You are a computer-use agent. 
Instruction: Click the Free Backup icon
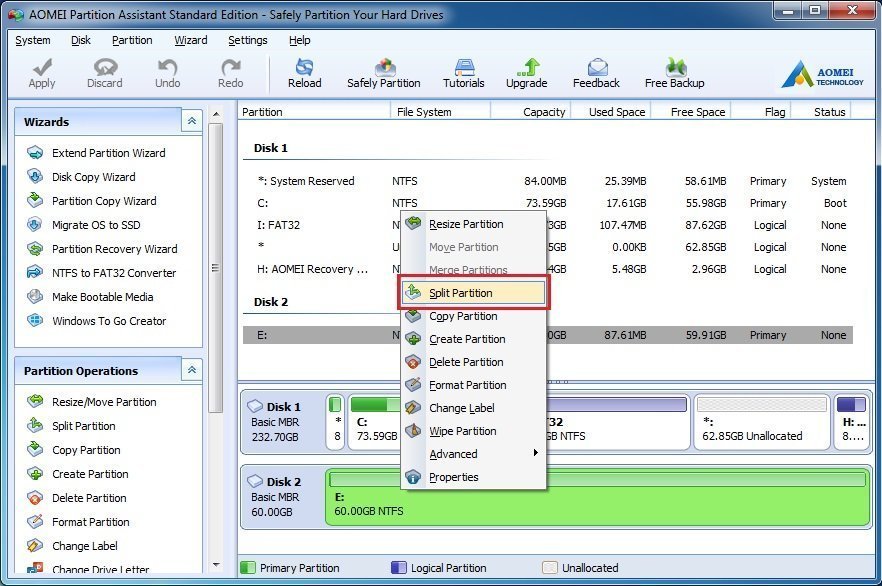(x=675, y=67)
